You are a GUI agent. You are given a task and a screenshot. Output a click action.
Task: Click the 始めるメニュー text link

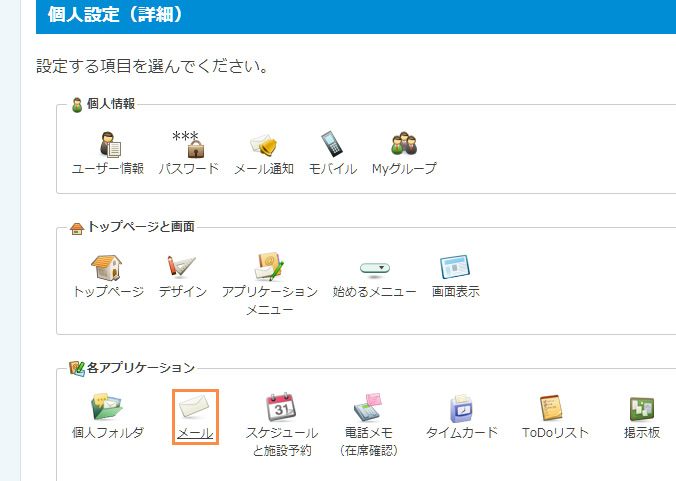(374, 292)
